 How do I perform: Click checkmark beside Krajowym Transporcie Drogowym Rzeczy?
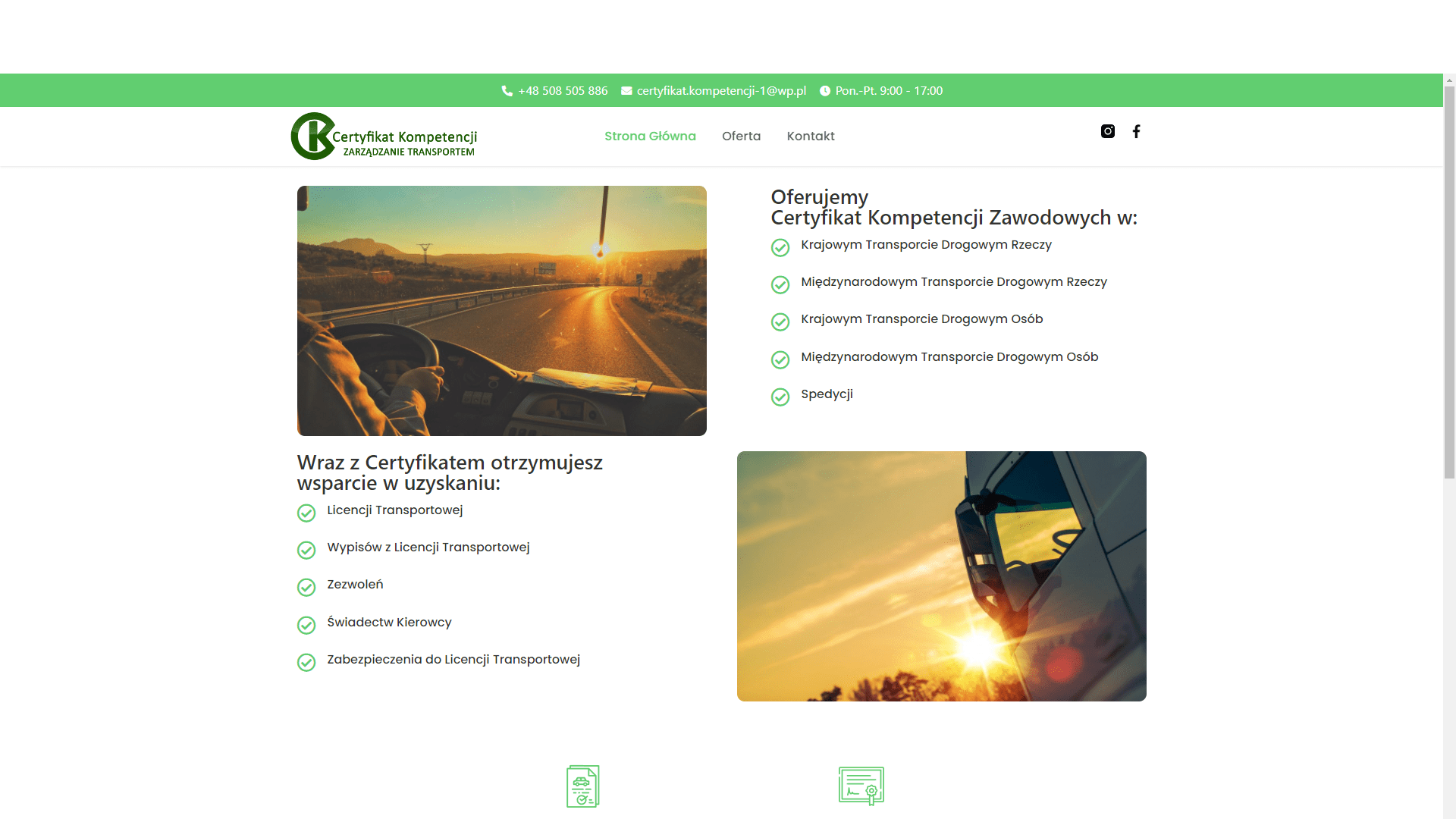click(x=780, y=248)
